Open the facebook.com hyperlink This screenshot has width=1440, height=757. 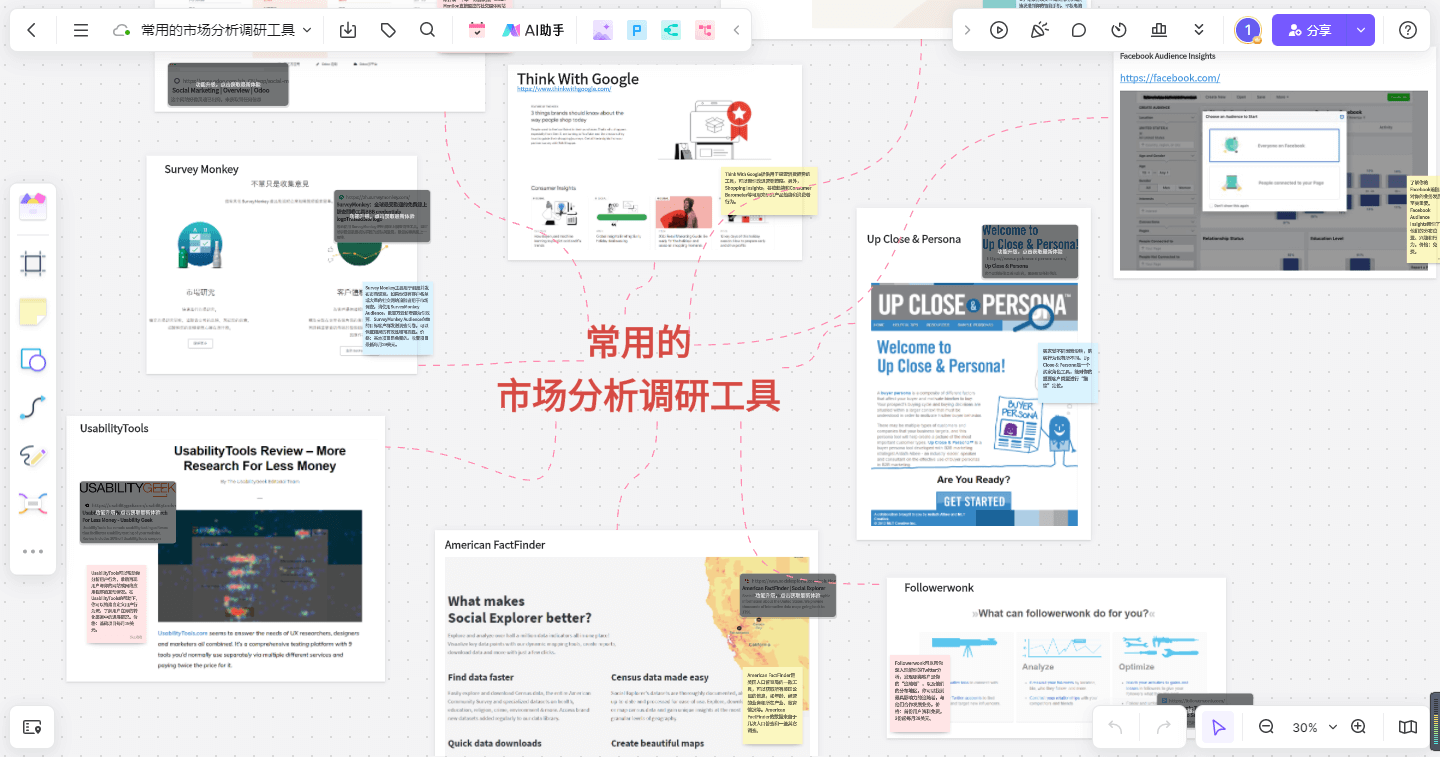pyautogui.click(x=1169, y=78)
